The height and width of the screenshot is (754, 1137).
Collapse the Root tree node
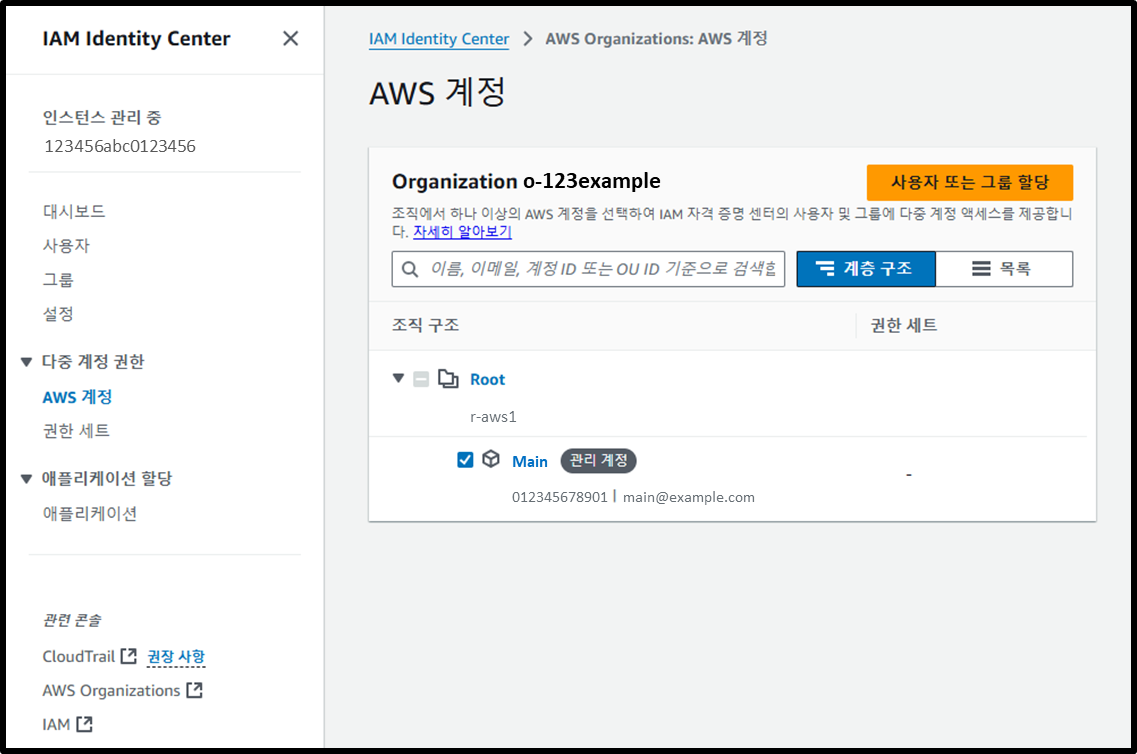[x=398, y=378]
